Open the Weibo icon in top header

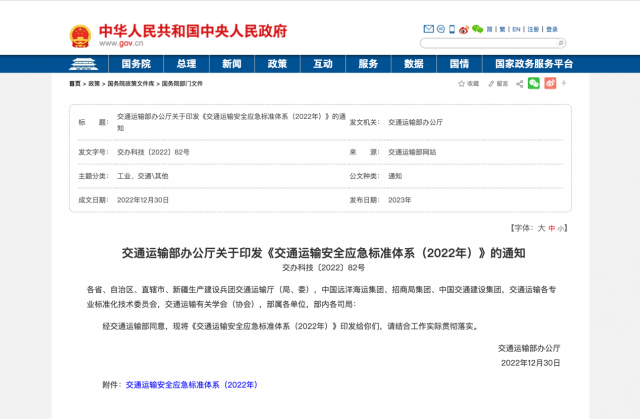(x=464, y=29)
